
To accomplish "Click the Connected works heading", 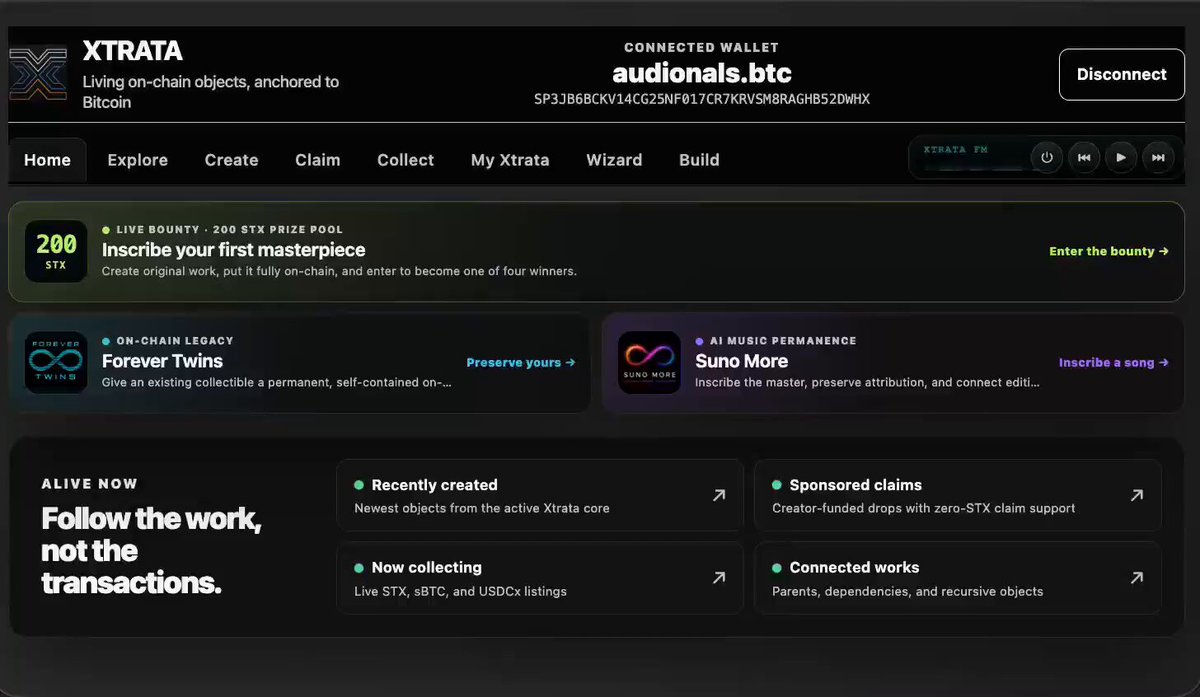I will [854, 567].
